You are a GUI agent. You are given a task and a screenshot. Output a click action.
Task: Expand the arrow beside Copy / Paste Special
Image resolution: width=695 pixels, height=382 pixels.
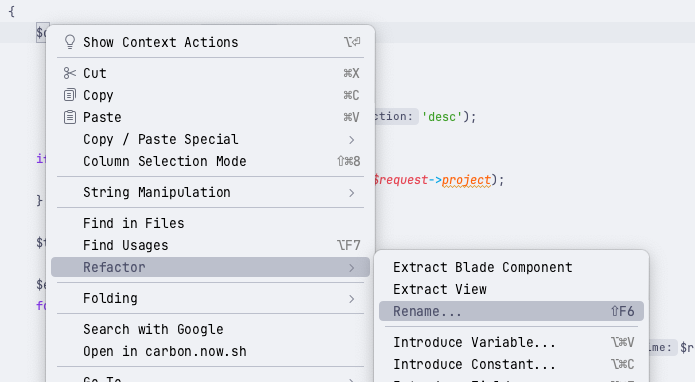pyautogui.click(x=351, y=140)
